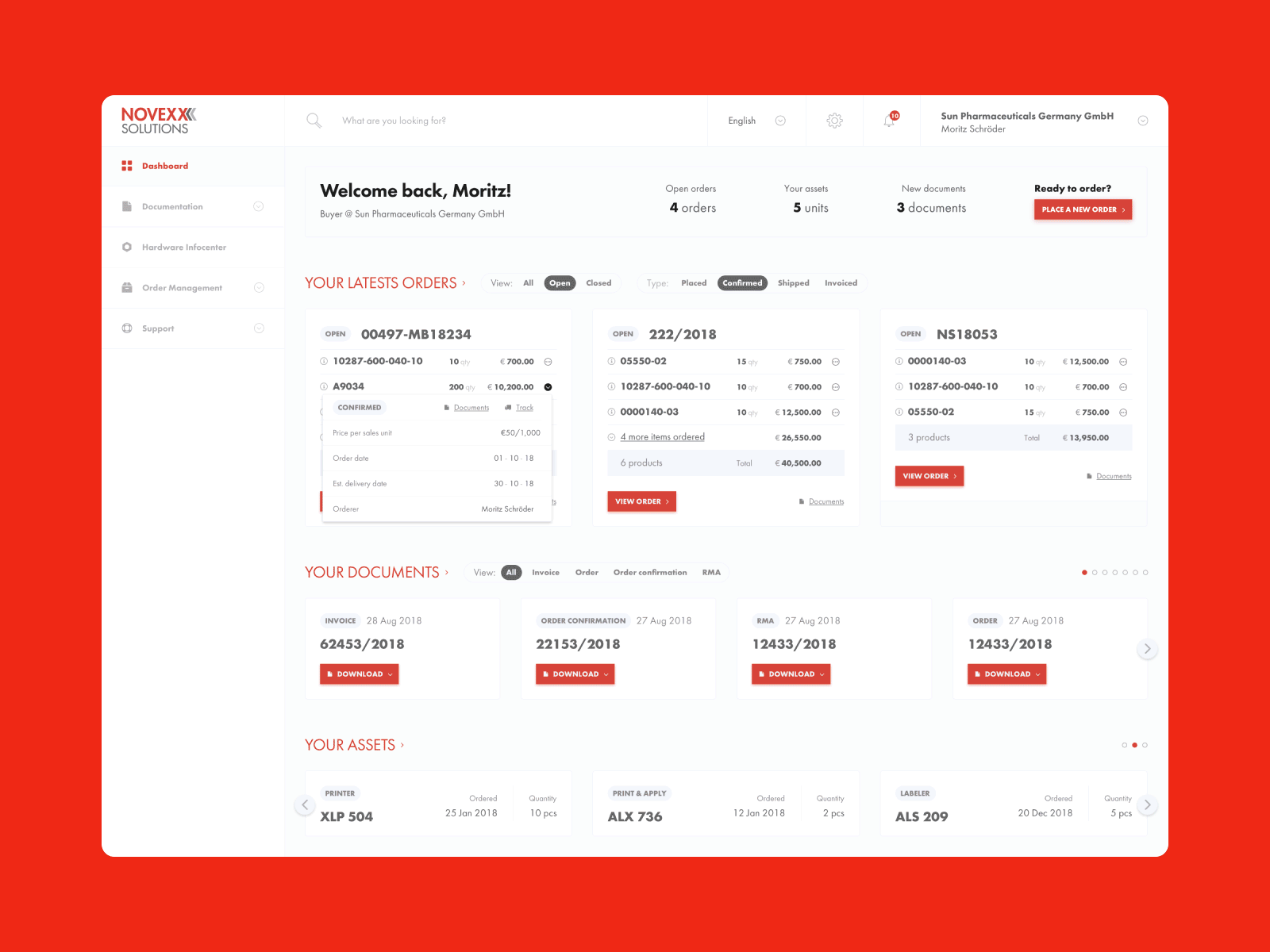Filter documents by Order confirmation
This screenshot has width=1270, height=952.
pos(650,572)
